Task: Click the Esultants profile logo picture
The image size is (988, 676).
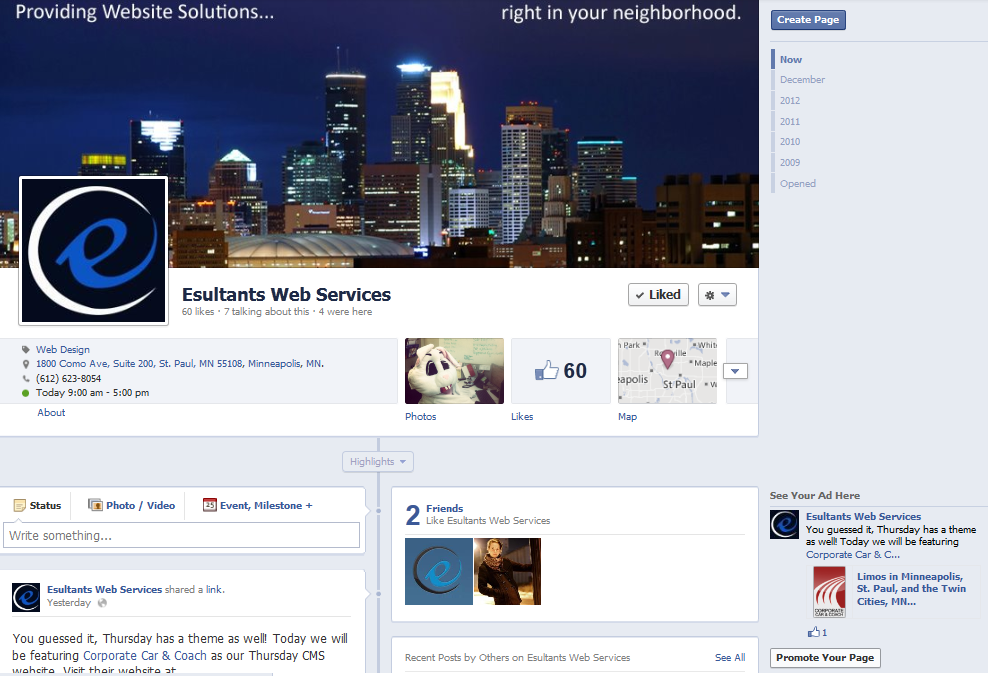Action: coord(94,251)
